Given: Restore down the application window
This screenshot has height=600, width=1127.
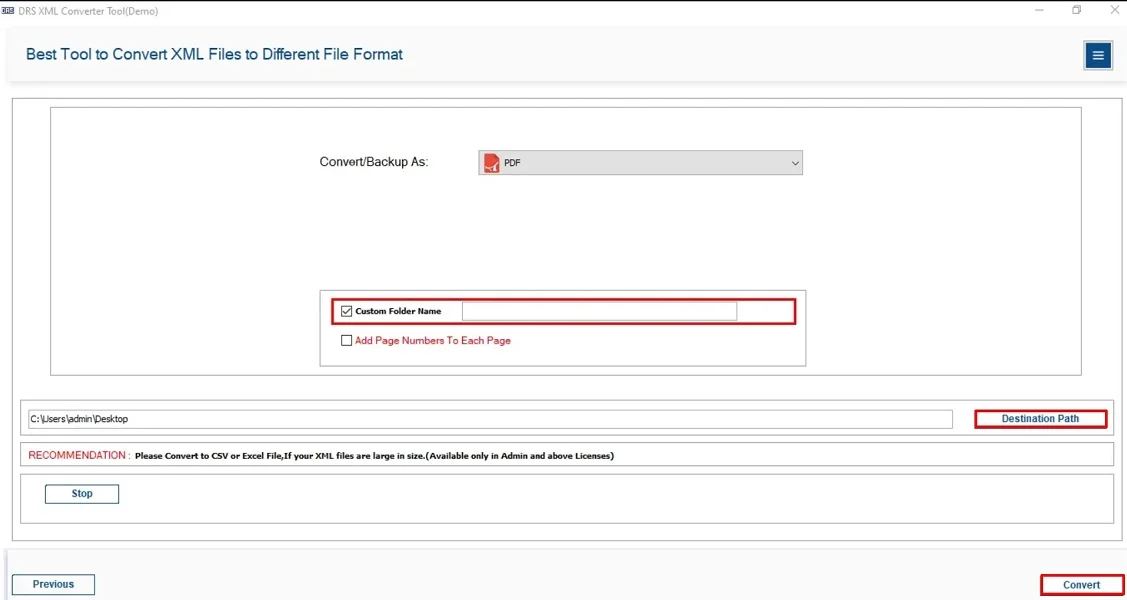Looking at the screenshot, I should point(1076,11).
